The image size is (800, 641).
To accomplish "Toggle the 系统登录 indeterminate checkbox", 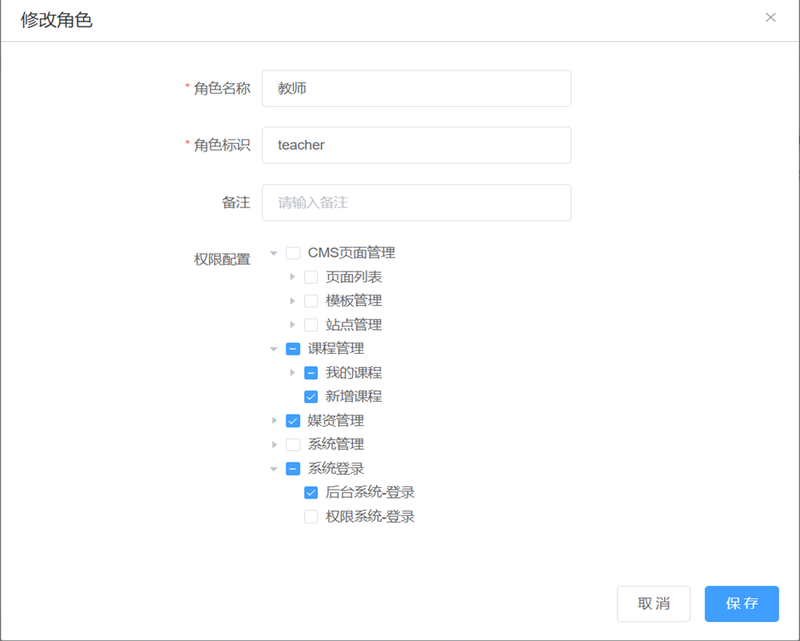I will 293,469.
